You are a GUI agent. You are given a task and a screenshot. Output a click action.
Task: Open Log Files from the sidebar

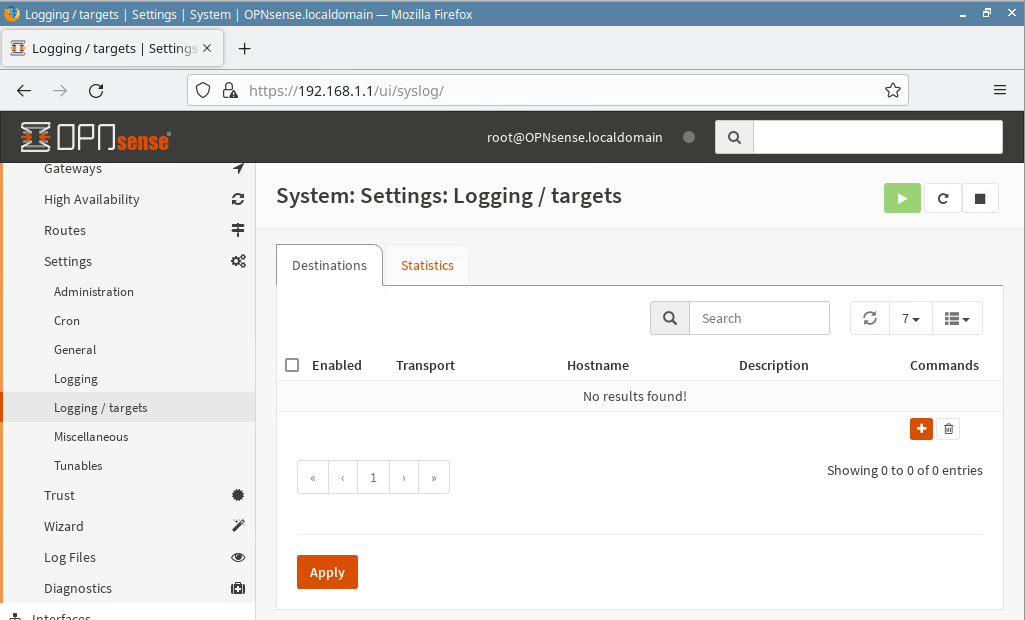tap(70, 557)
